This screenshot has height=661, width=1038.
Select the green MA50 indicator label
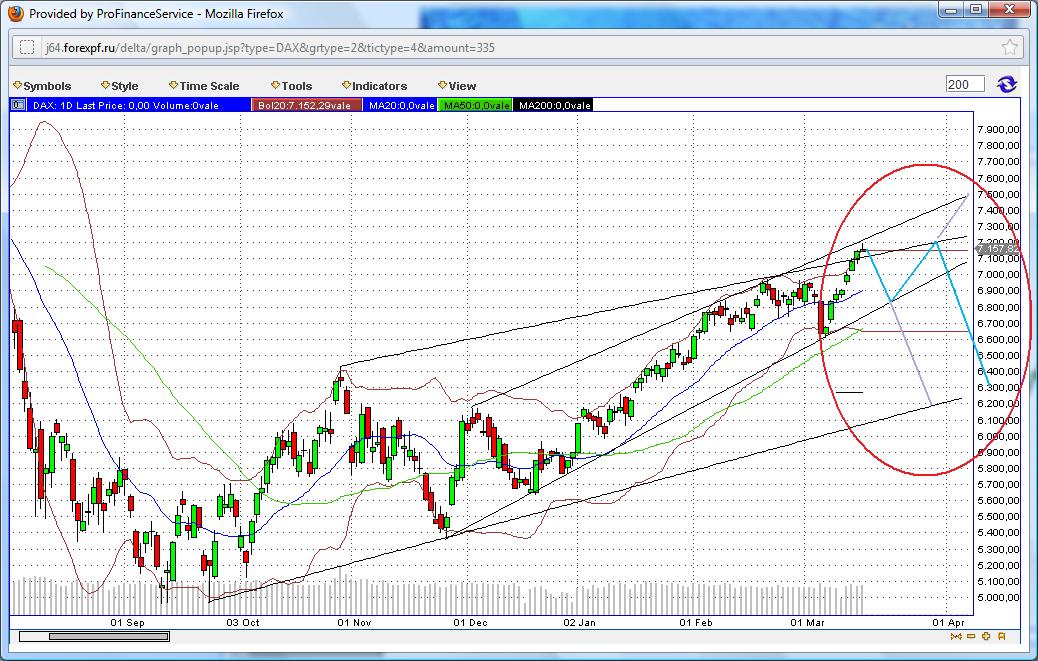point(477,105)
